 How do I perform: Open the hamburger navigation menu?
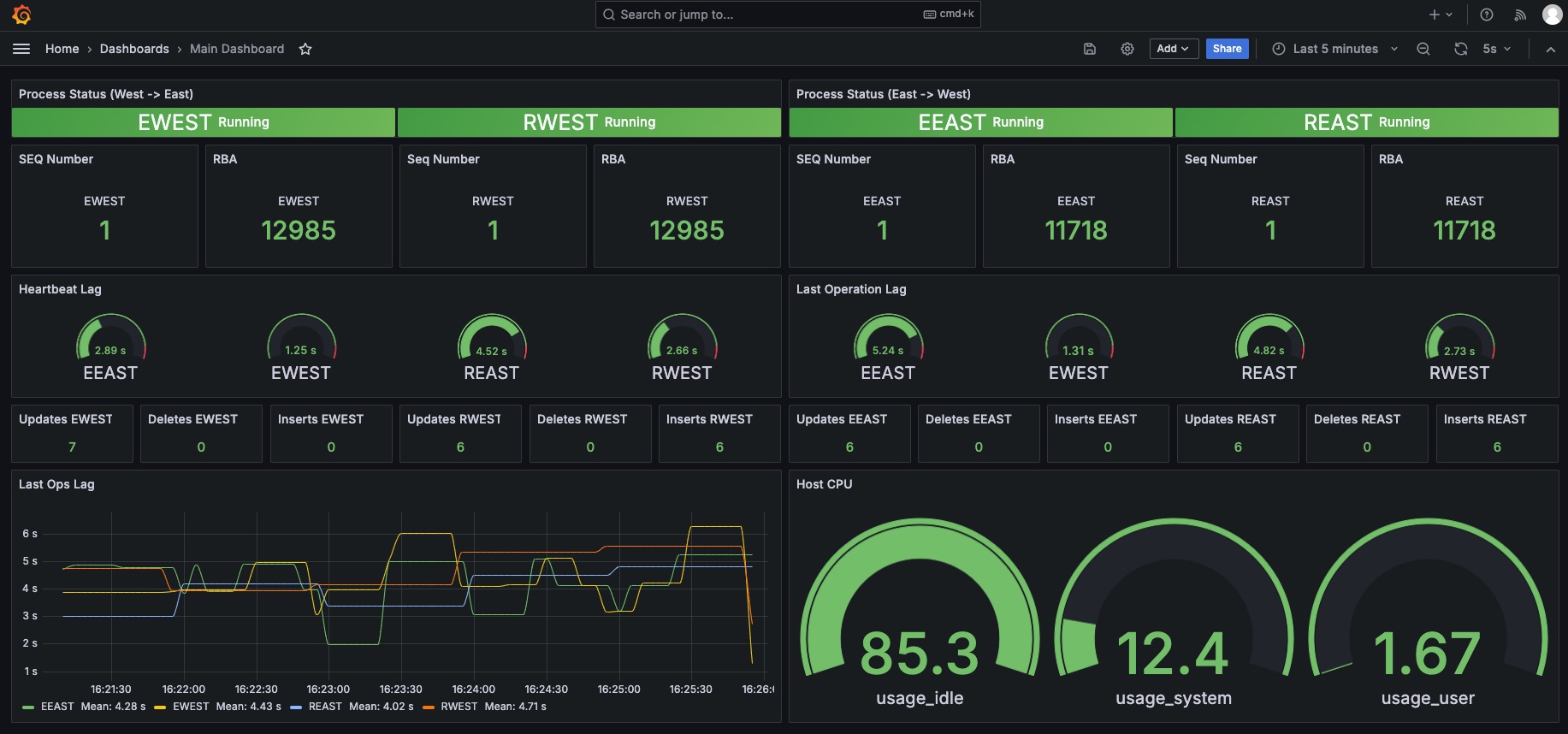pyautogui.click(x=21, y=49)
